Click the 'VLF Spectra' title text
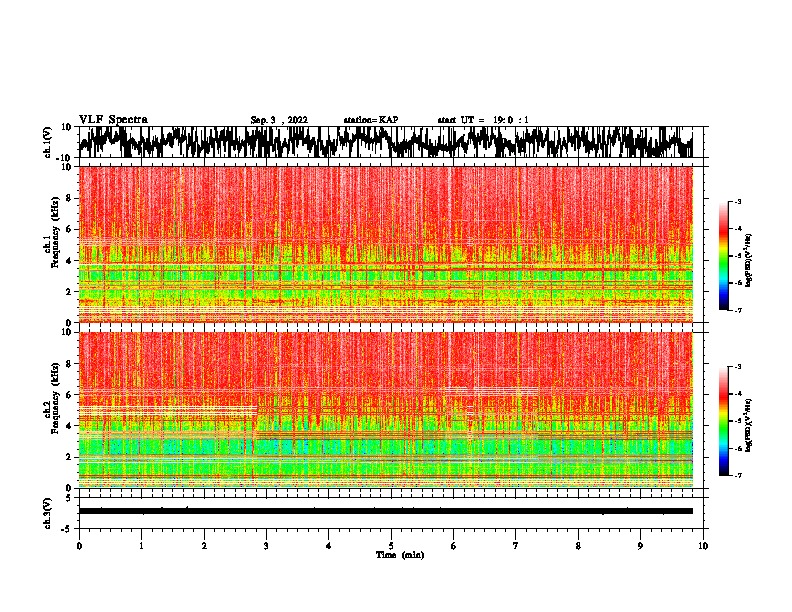Image resolution: width=792 pixels, height=612 pixels. pyautogui.click(x=113, y=120)
